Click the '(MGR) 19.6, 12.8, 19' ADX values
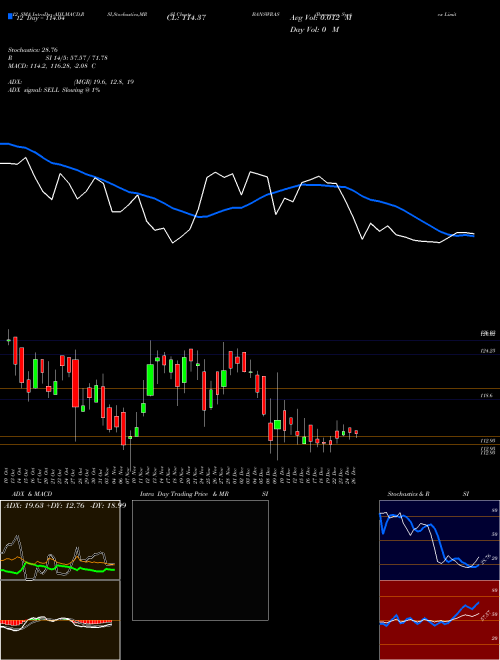 click(x=104, y=82)
